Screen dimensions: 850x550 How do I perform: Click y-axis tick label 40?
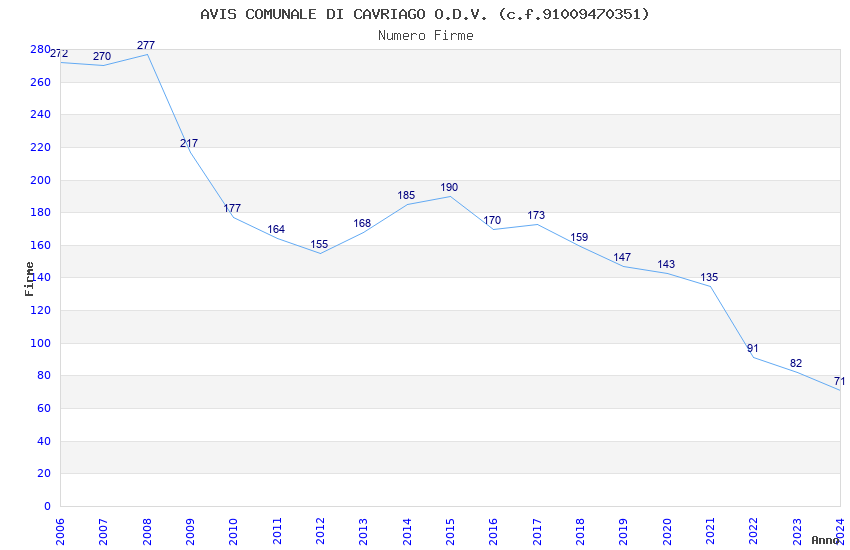tap(44, 442)
